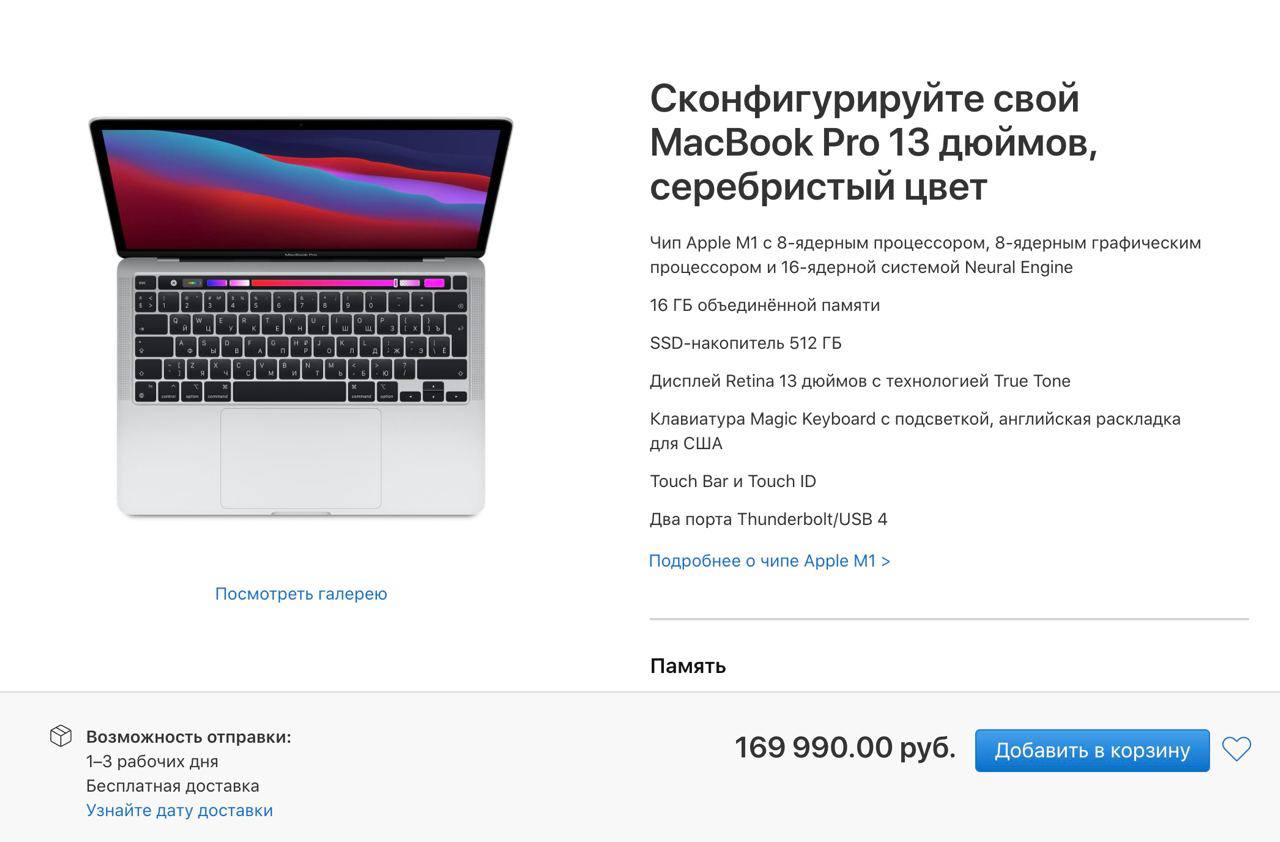Click the 1–3 рабочих дня delivery estimate

[152, 761]
